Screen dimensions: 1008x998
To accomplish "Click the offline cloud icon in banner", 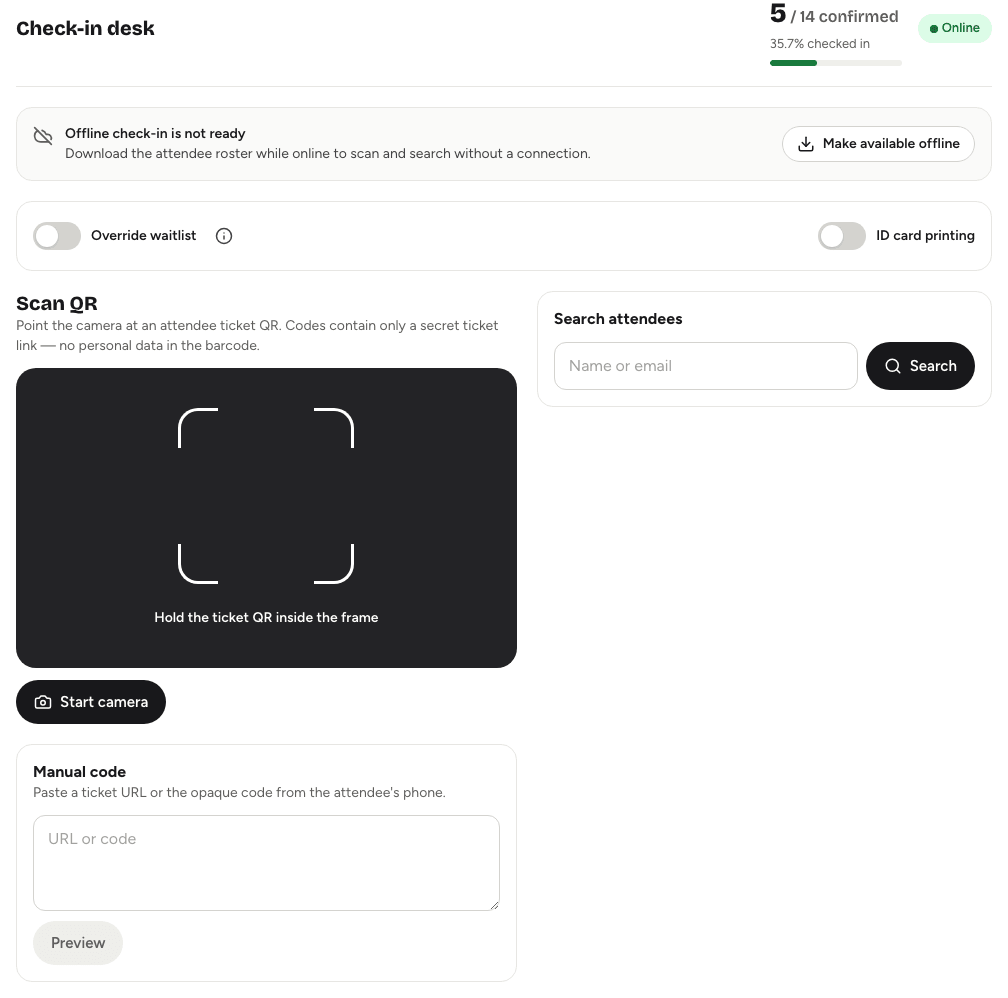I will (x=43, y=136).
